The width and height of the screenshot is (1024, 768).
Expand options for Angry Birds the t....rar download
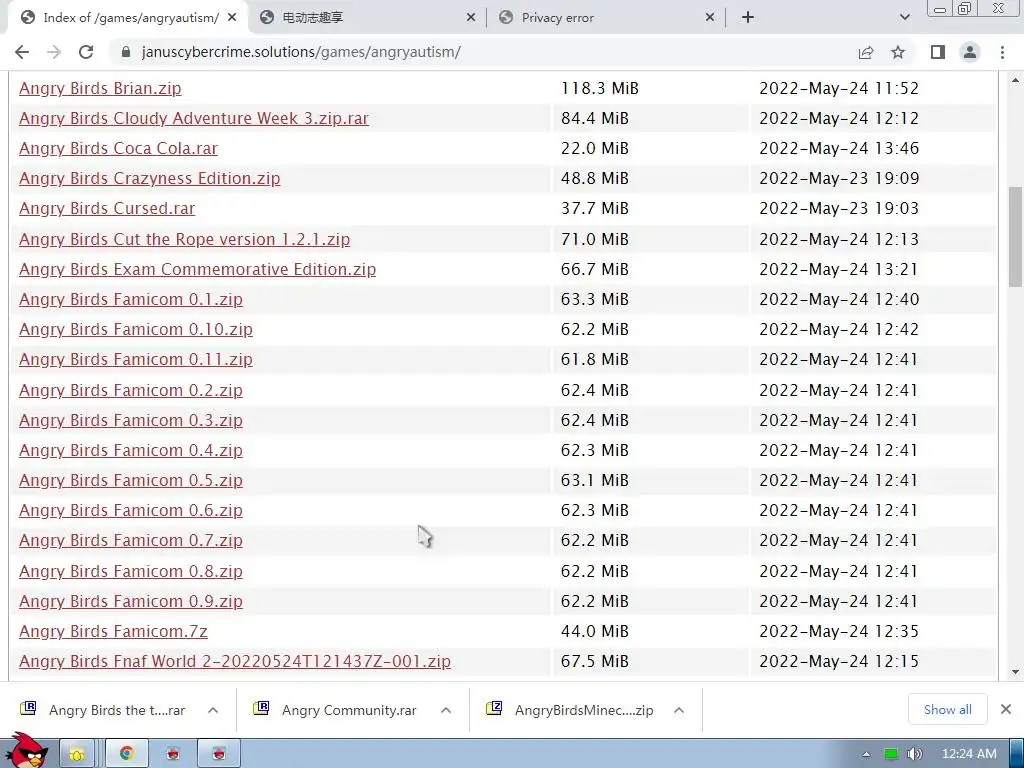pos(213,710)
